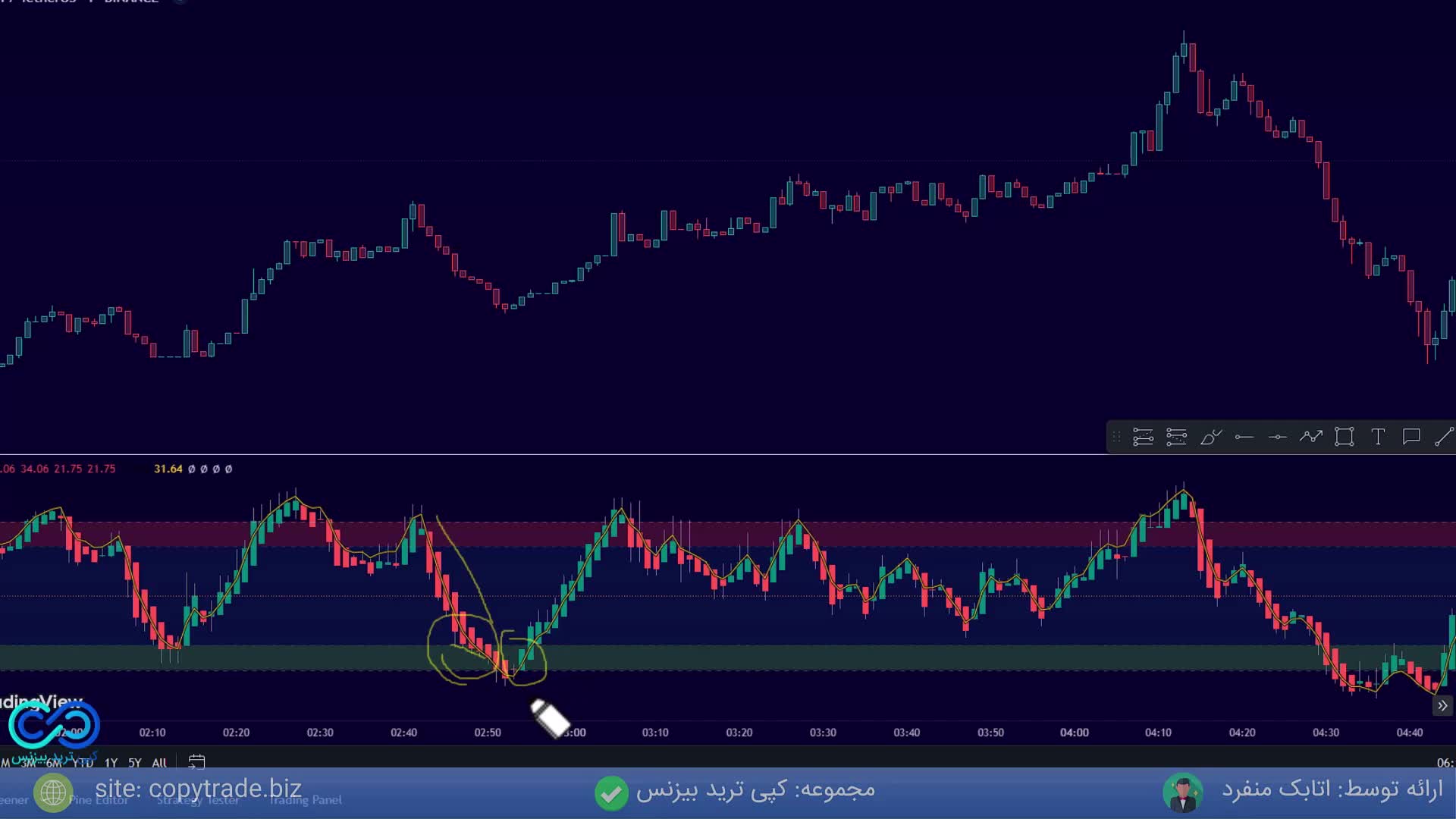Select the Text annotation tool

coord(1378,437)
